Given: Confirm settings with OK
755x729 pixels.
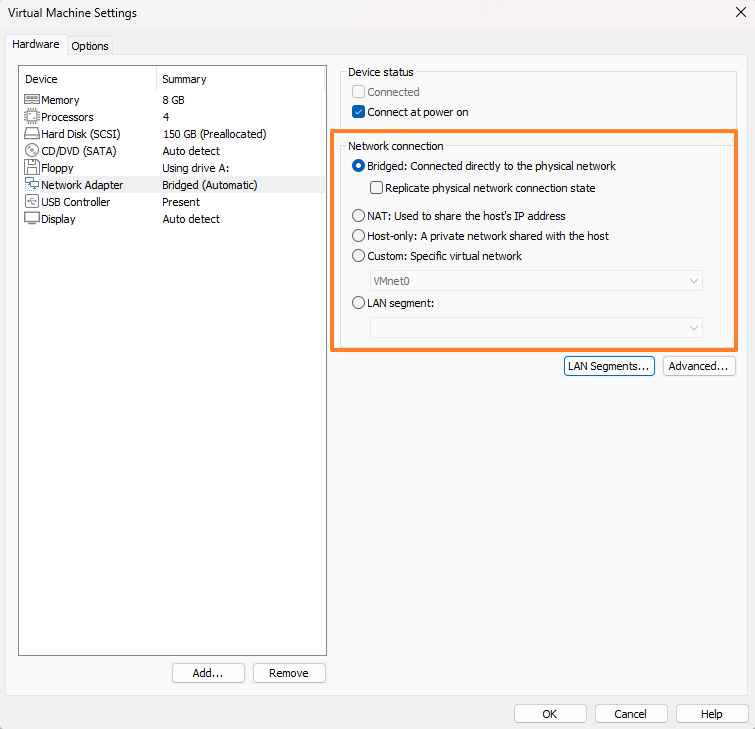Looking at the screenshot, I should point(550,714).
